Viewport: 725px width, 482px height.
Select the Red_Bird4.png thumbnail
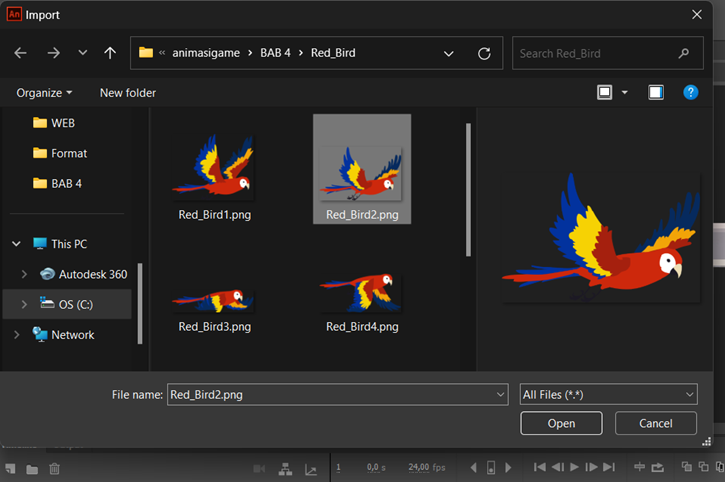coord(362,300)
